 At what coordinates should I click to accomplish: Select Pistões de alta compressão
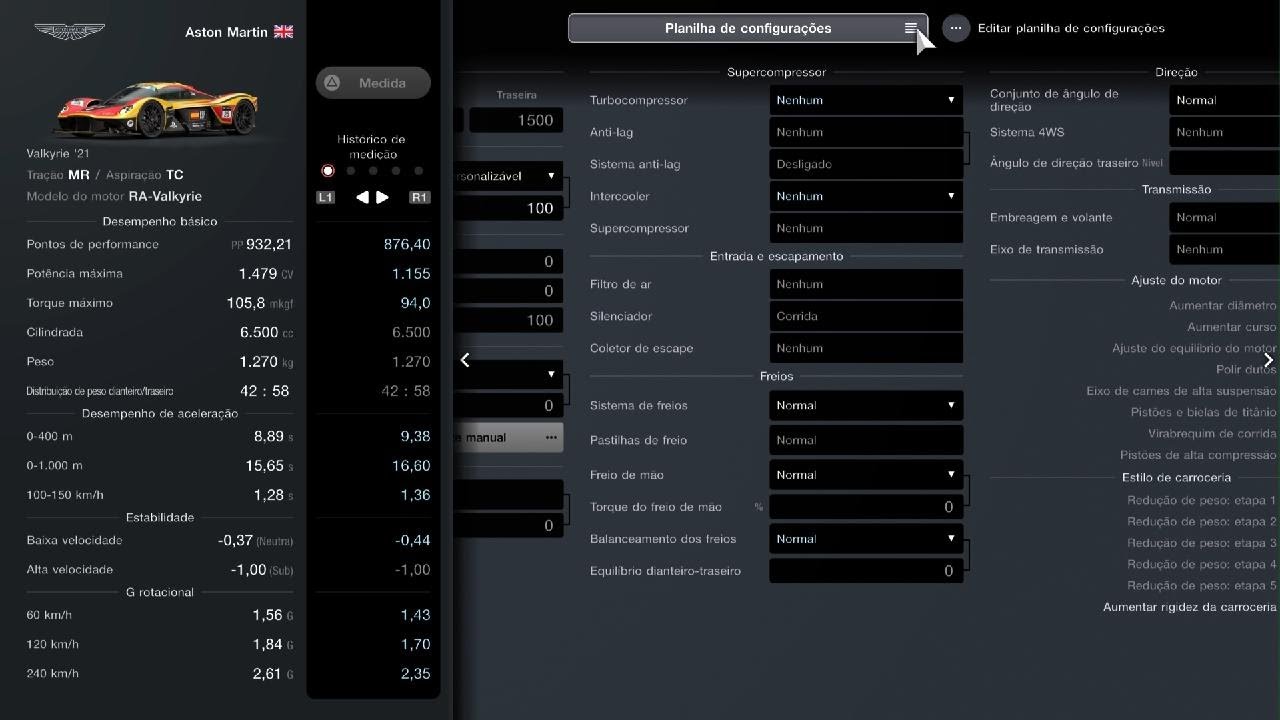tap(1198, 455)
